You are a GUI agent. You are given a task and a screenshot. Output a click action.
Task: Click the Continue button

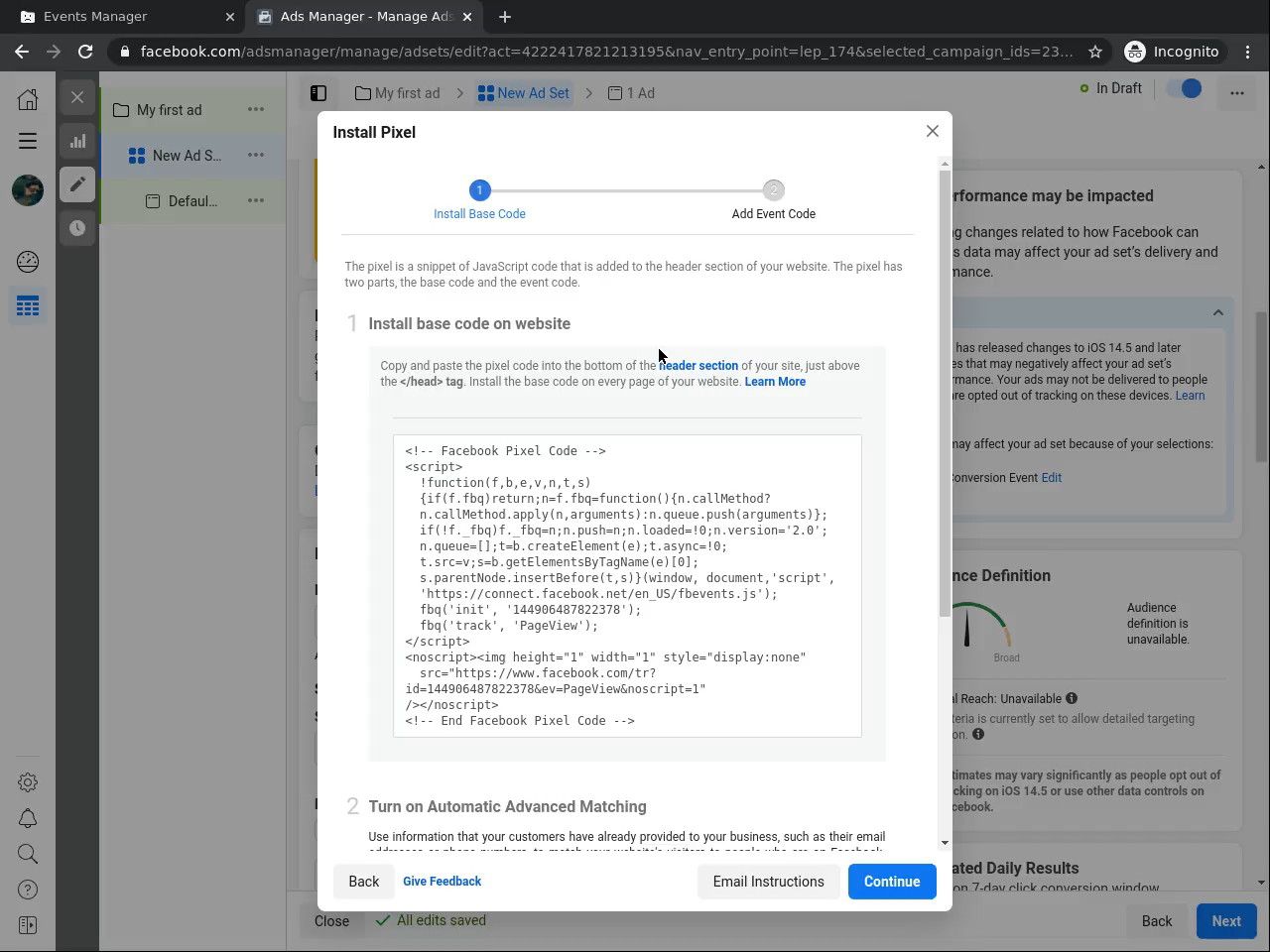(892, 882)
